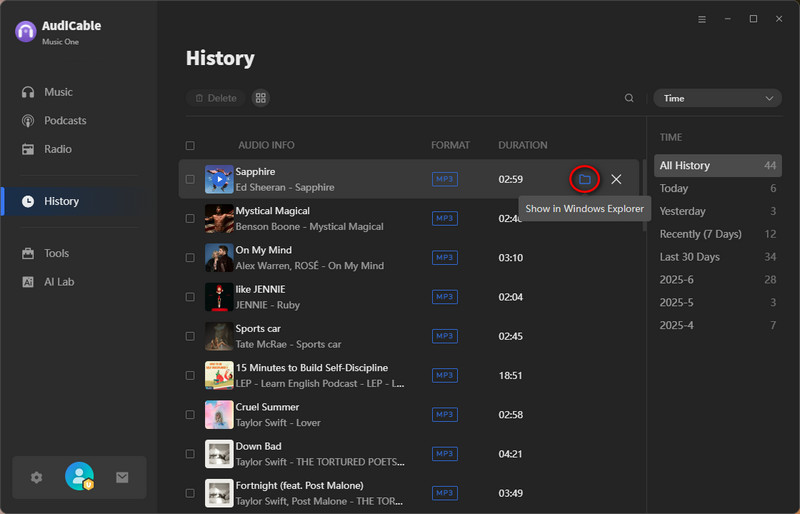Play Sapphire from its album thumbnail
800x514 pixels.
point(219,179)
